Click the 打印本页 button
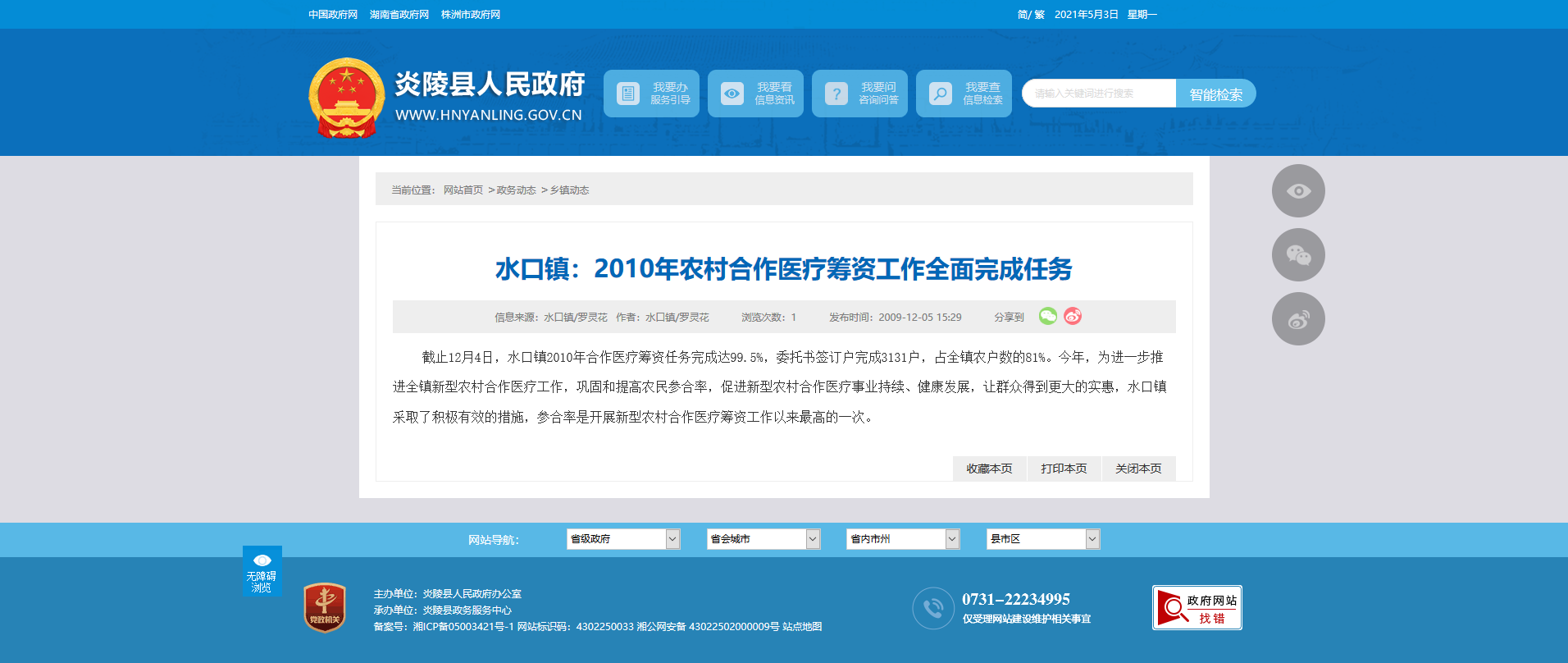Image resolution: width=1568 pixels, height=663 pixels. 1064,469
